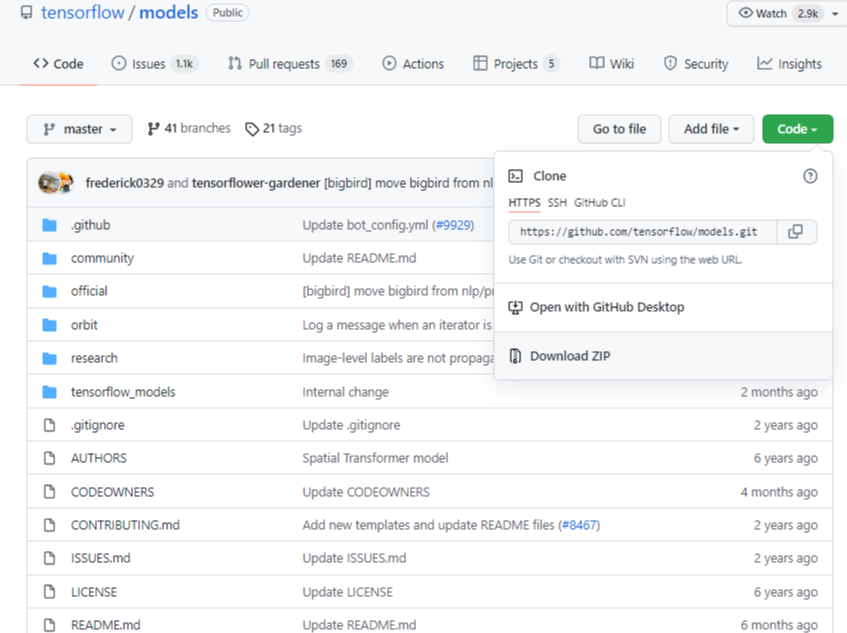The height and width of the screenshot is (633, 847).
Task: Click the Go to file button
Action: click(619, 129)
